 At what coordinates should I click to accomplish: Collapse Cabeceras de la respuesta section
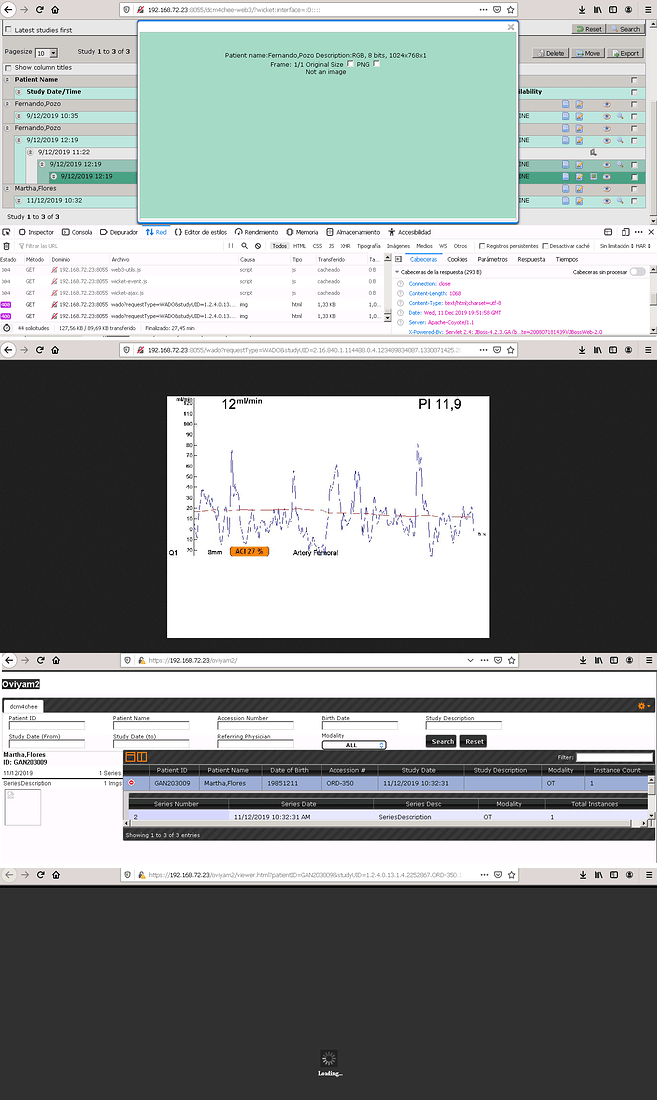tap(398, 272)
